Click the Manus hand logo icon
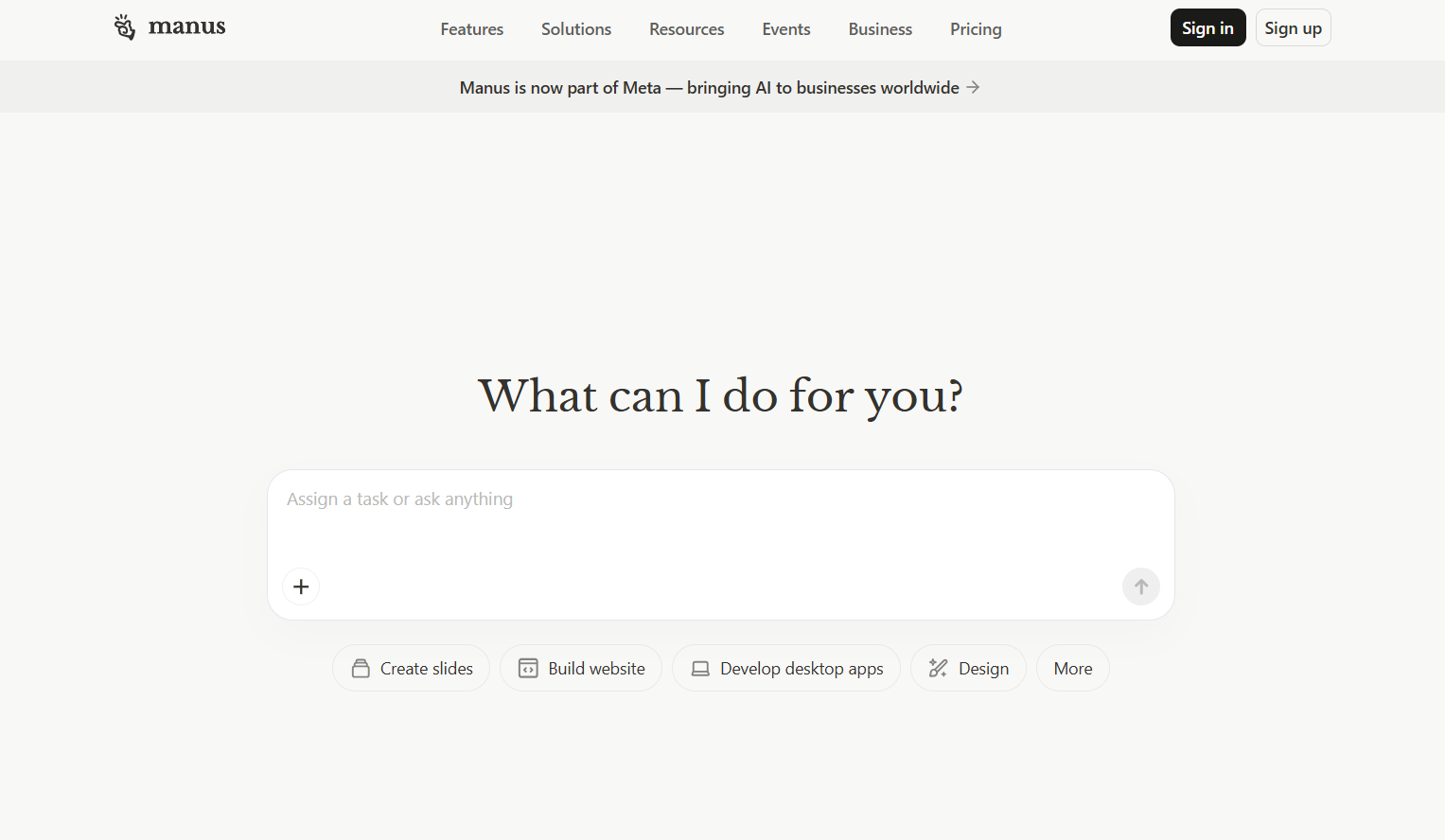 coord(125,27)
